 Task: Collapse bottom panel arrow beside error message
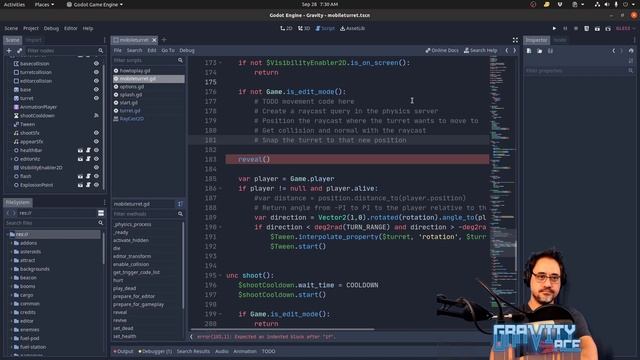pyautogui.click(x=191, y=337)
